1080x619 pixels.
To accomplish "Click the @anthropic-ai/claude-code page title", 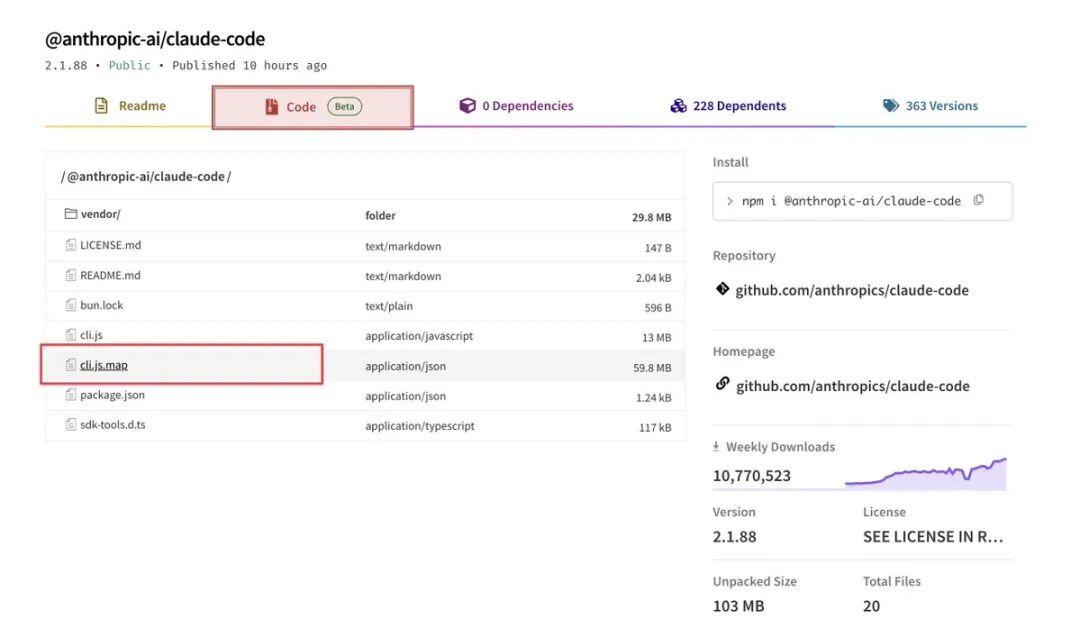I will (x=155, y=39).
